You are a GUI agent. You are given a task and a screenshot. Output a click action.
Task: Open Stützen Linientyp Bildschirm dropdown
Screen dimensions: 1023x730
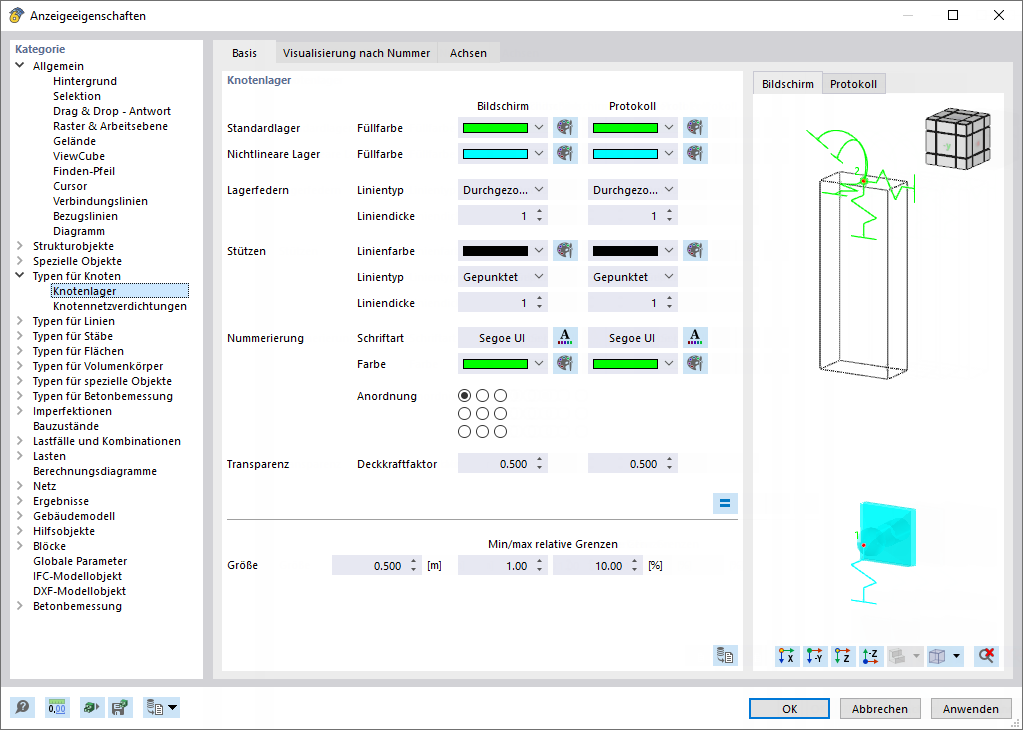tap(502, 277)
